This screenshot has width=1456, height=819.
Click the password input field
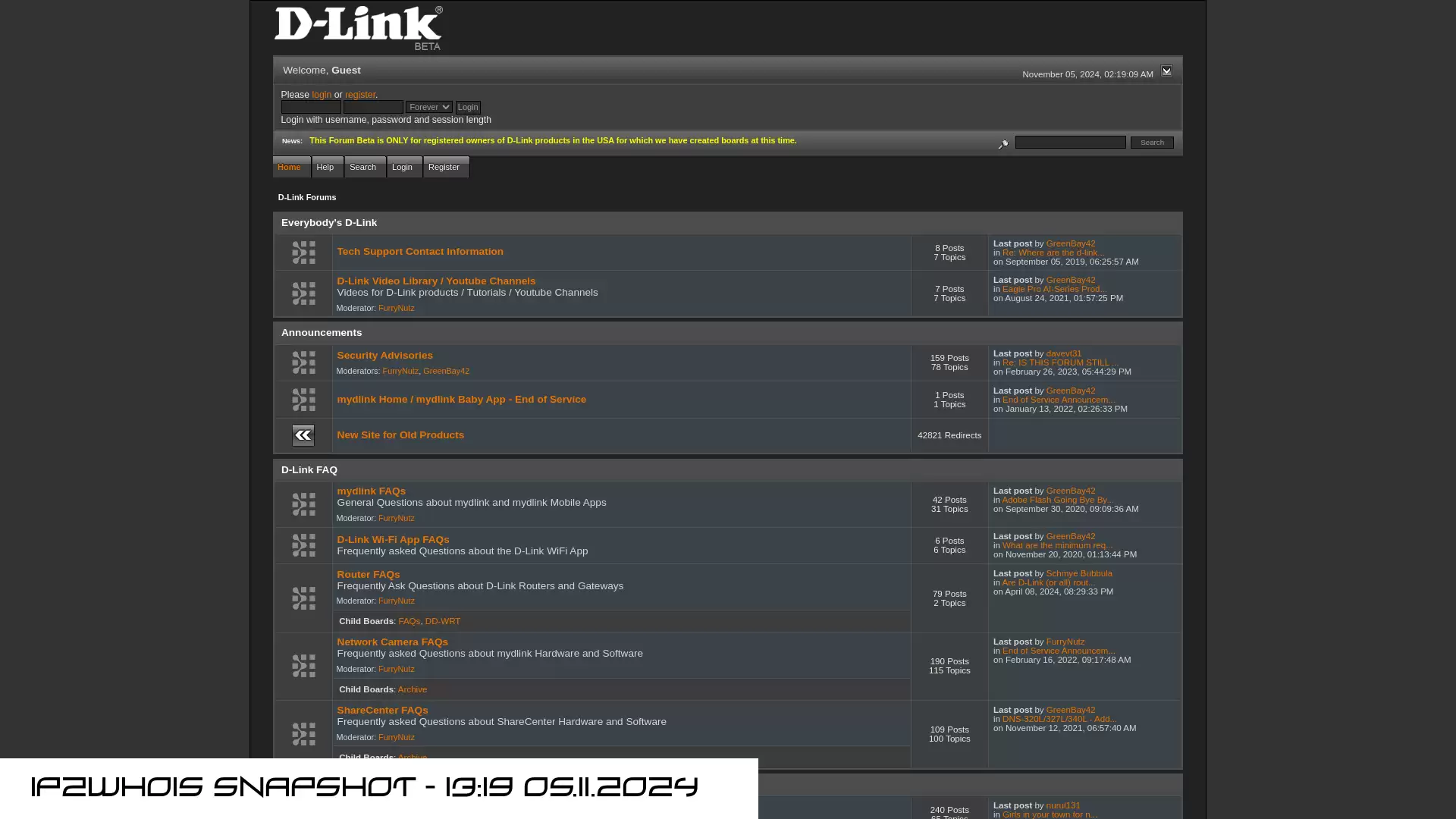pos(373,108)
